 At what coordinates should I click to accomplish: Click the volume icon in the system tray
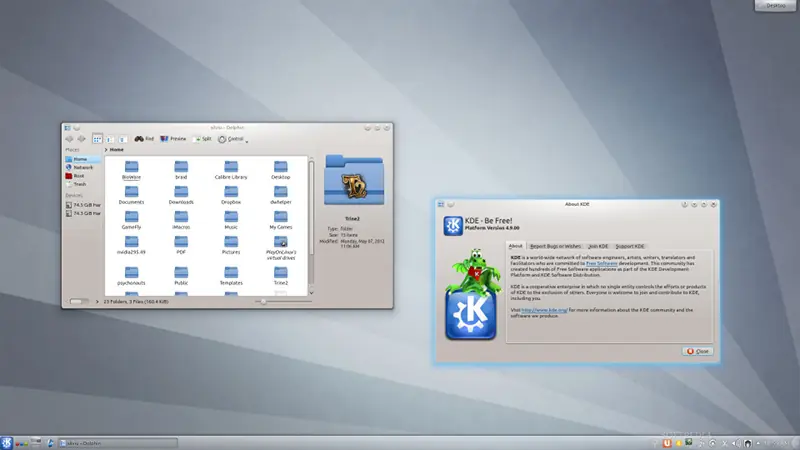[736, 443]
